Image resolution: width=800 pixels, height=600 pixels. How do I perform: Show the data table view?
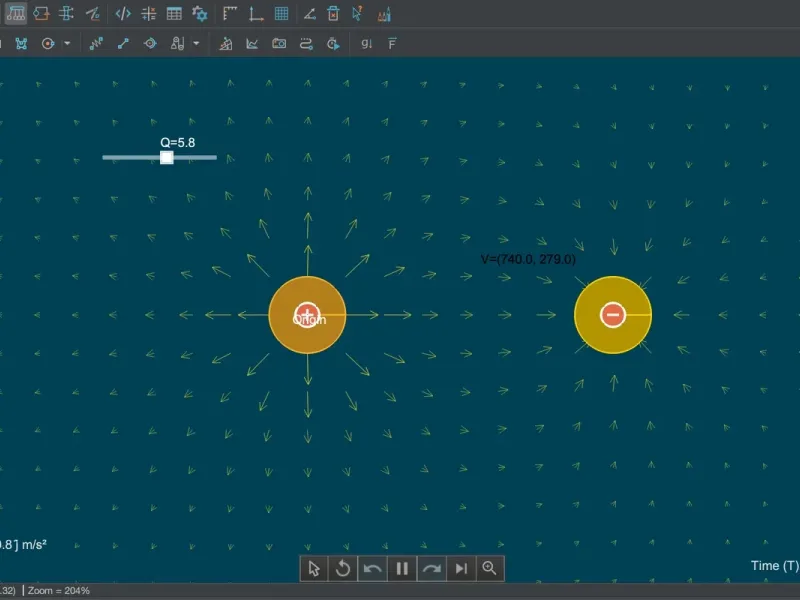[x=174, y=14]
